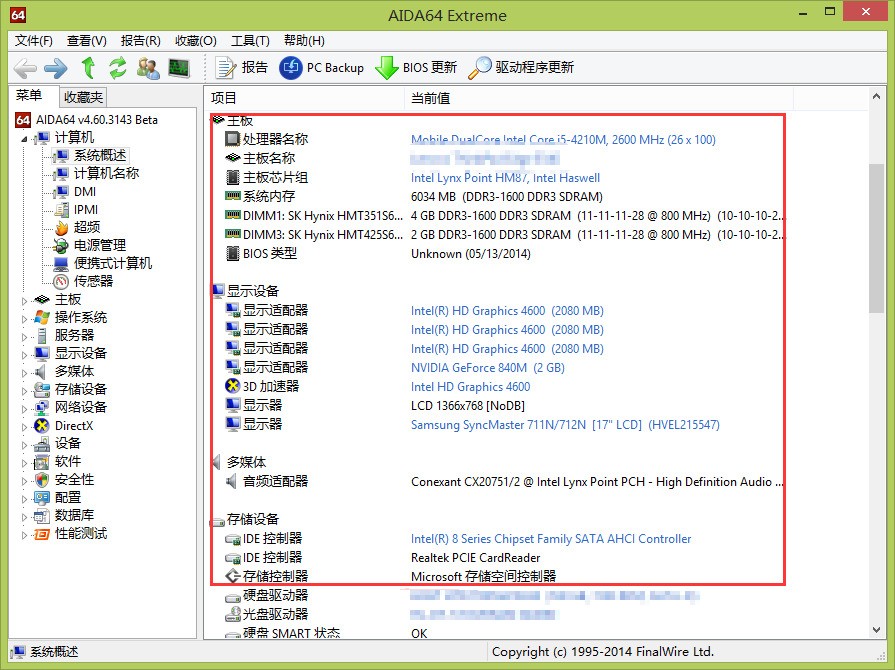Switch to the 收藏夹 tab

(x=83, y=97)
